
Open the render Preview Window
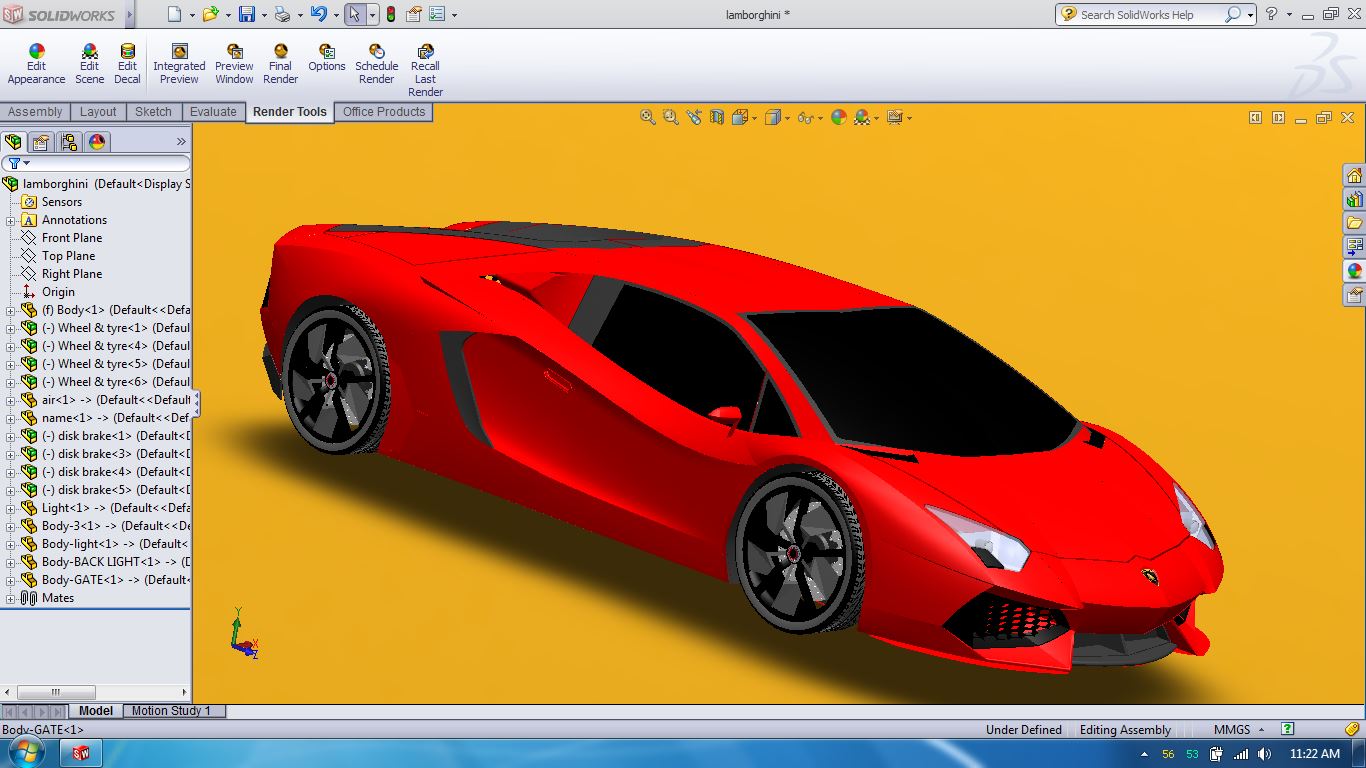[x=234, y=64]
